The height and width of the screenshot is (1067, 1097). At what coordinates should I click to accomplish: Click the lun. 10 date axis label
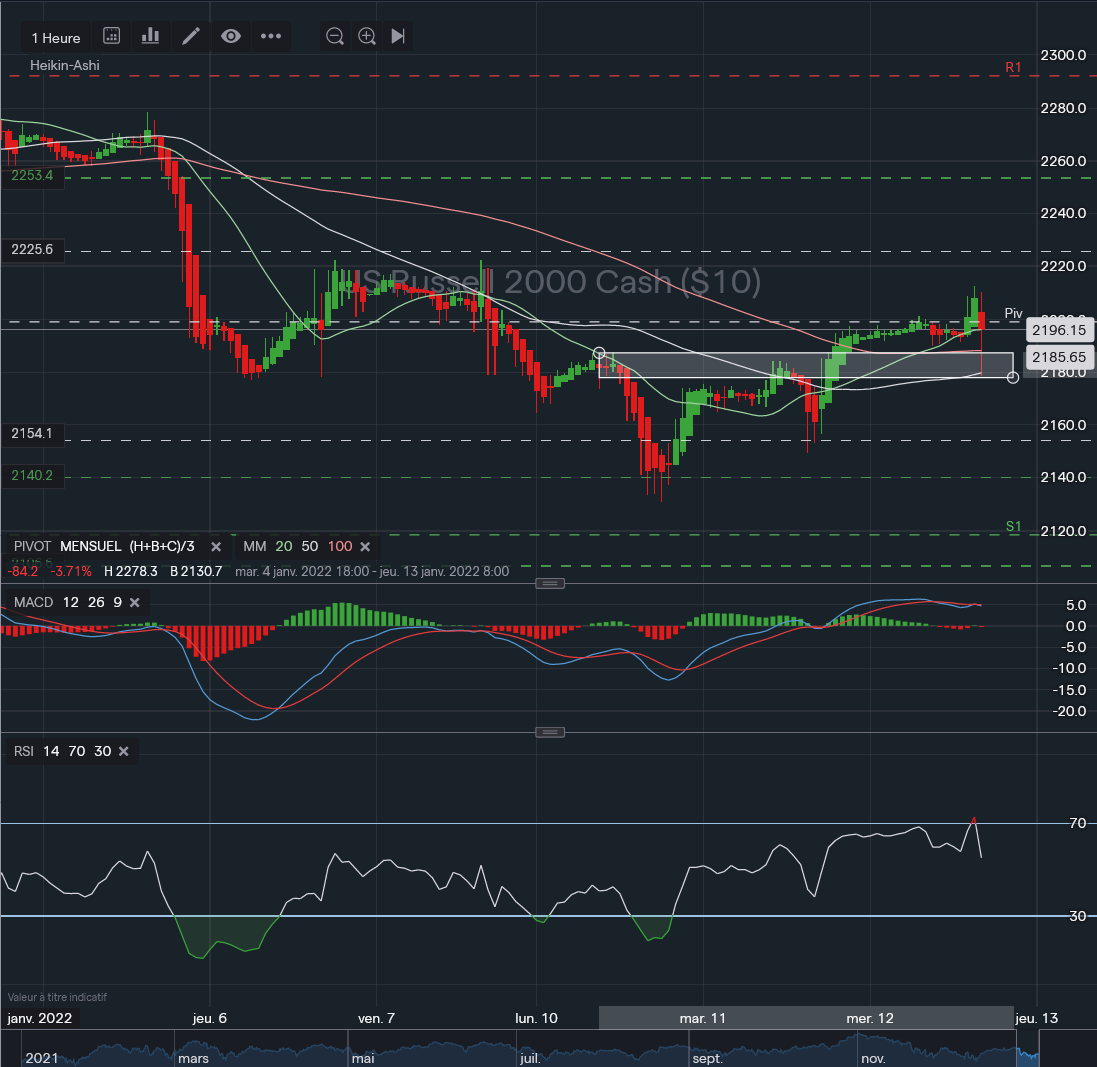coord(537,1018)
